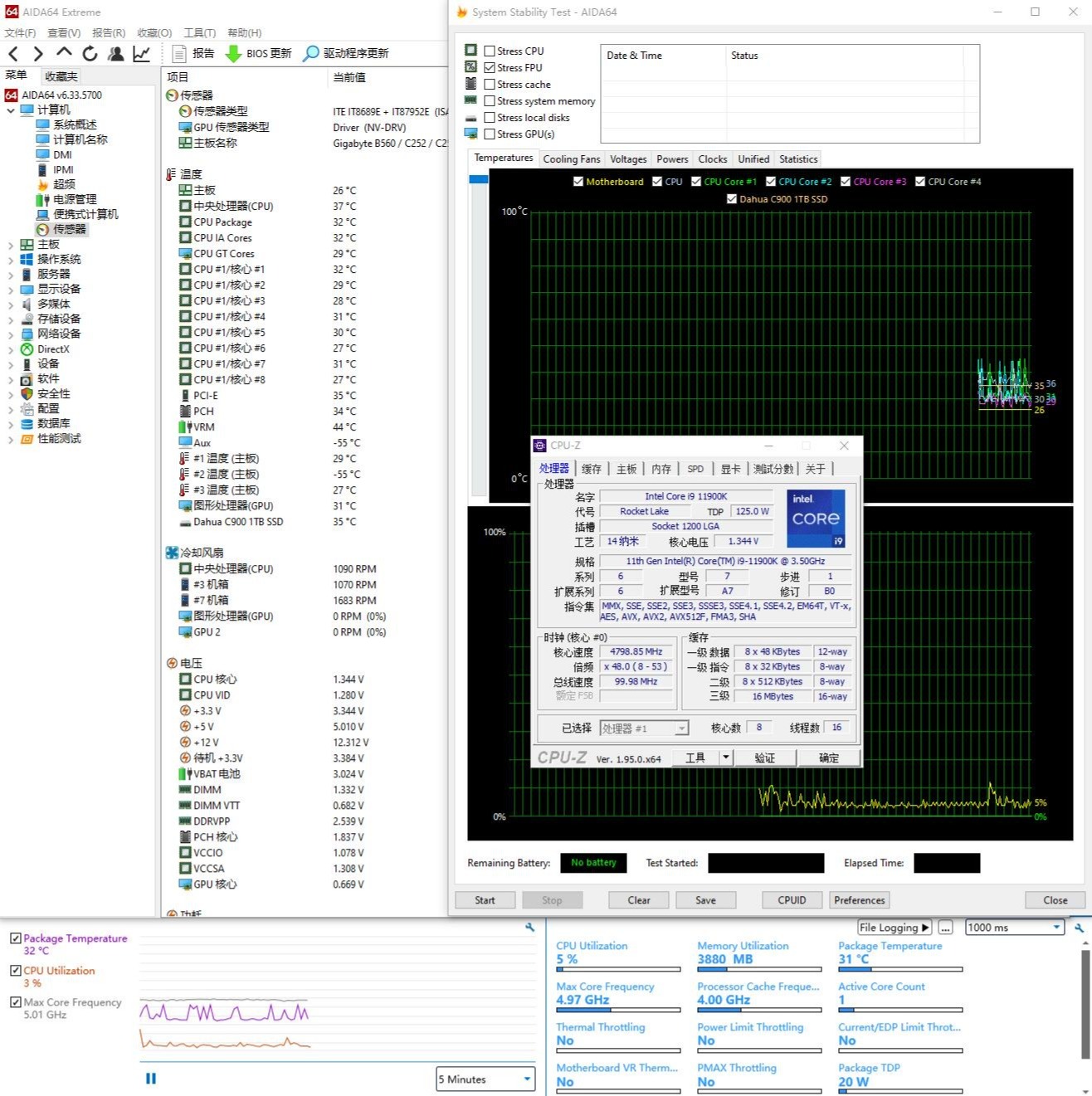Start BIOS 更新 with green arrow icon
Viewport: 1092px width, 1096px height.
click(x=258, y=53)
